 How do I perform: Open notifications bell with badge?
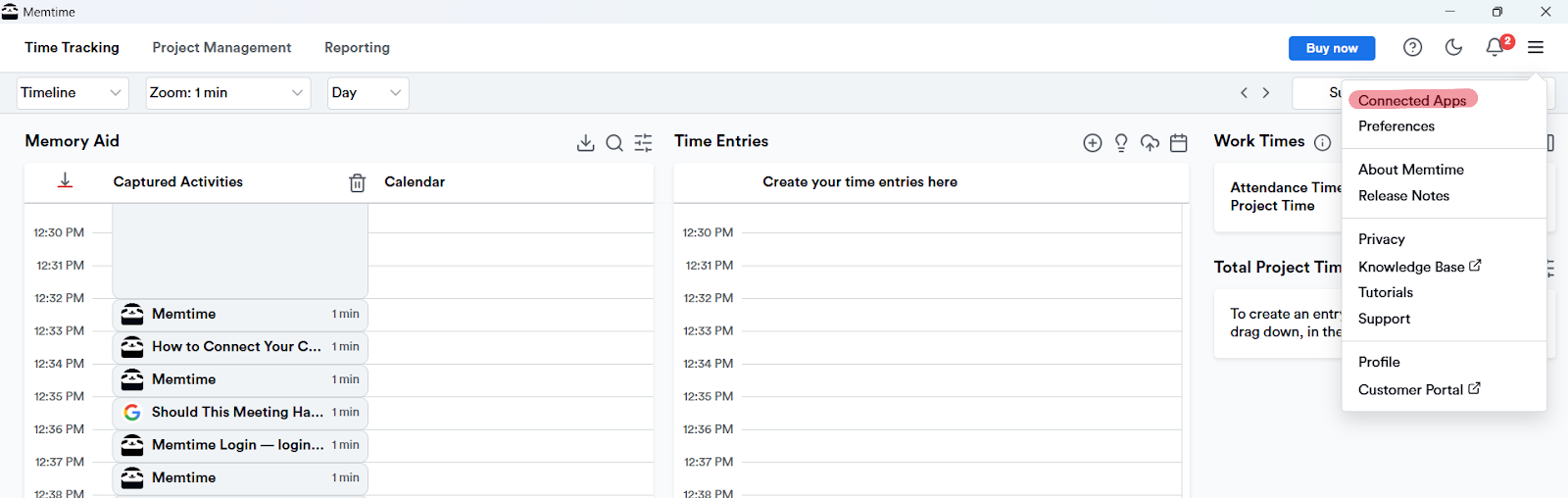coord(1495,47)
